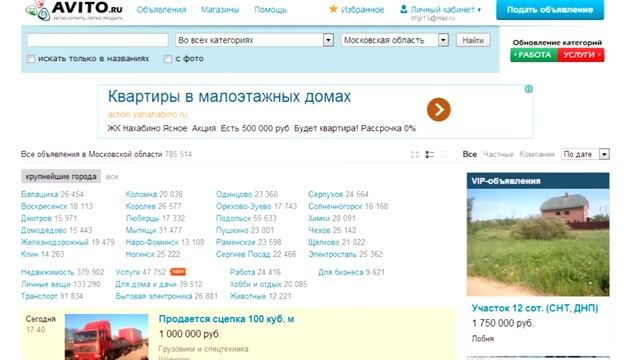Click the VIP land plot photo
The width and height of the screenshot is (640, 360).
point(538,242)
